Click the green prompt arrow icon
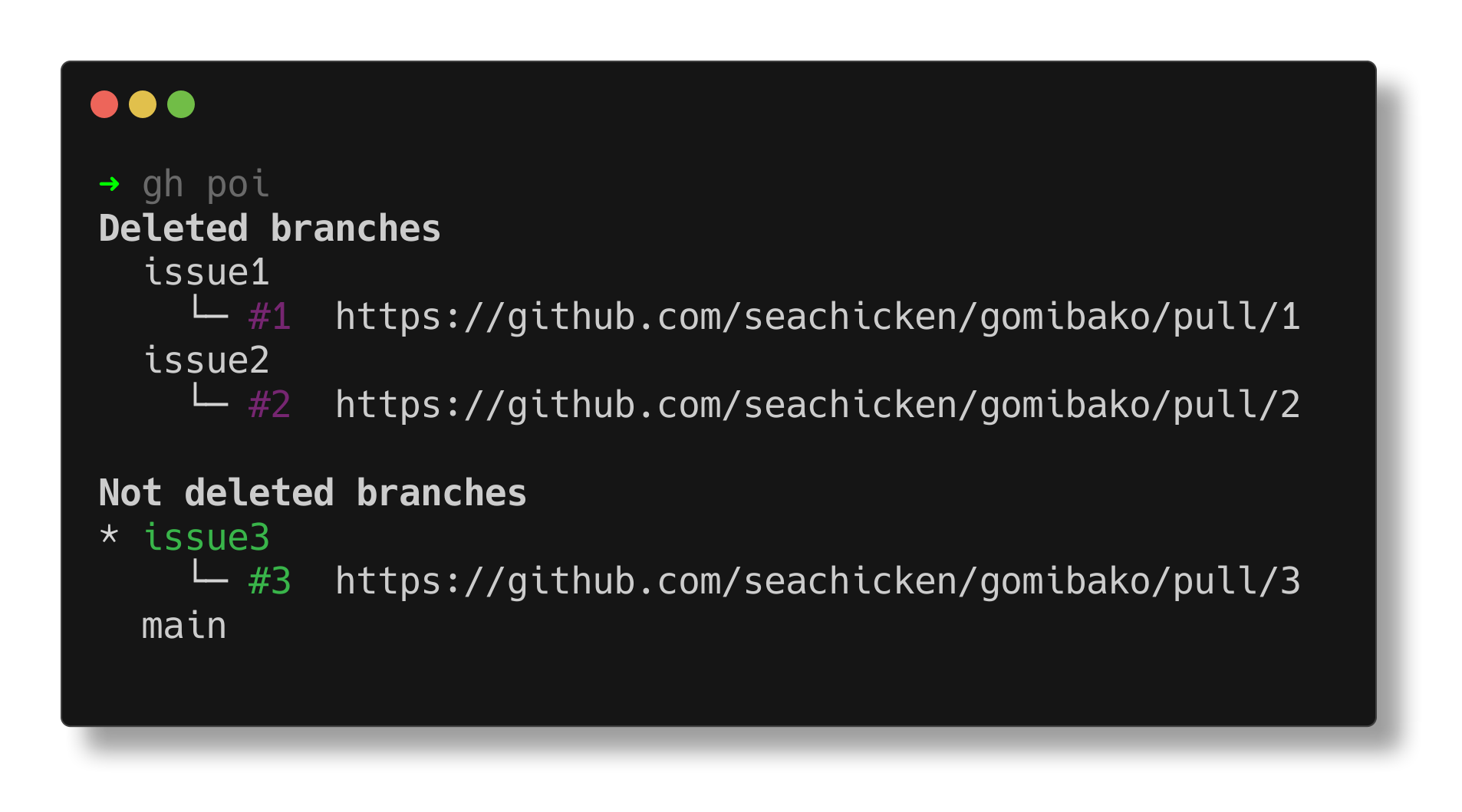1462x812 pixels. (x=110, y=184)
